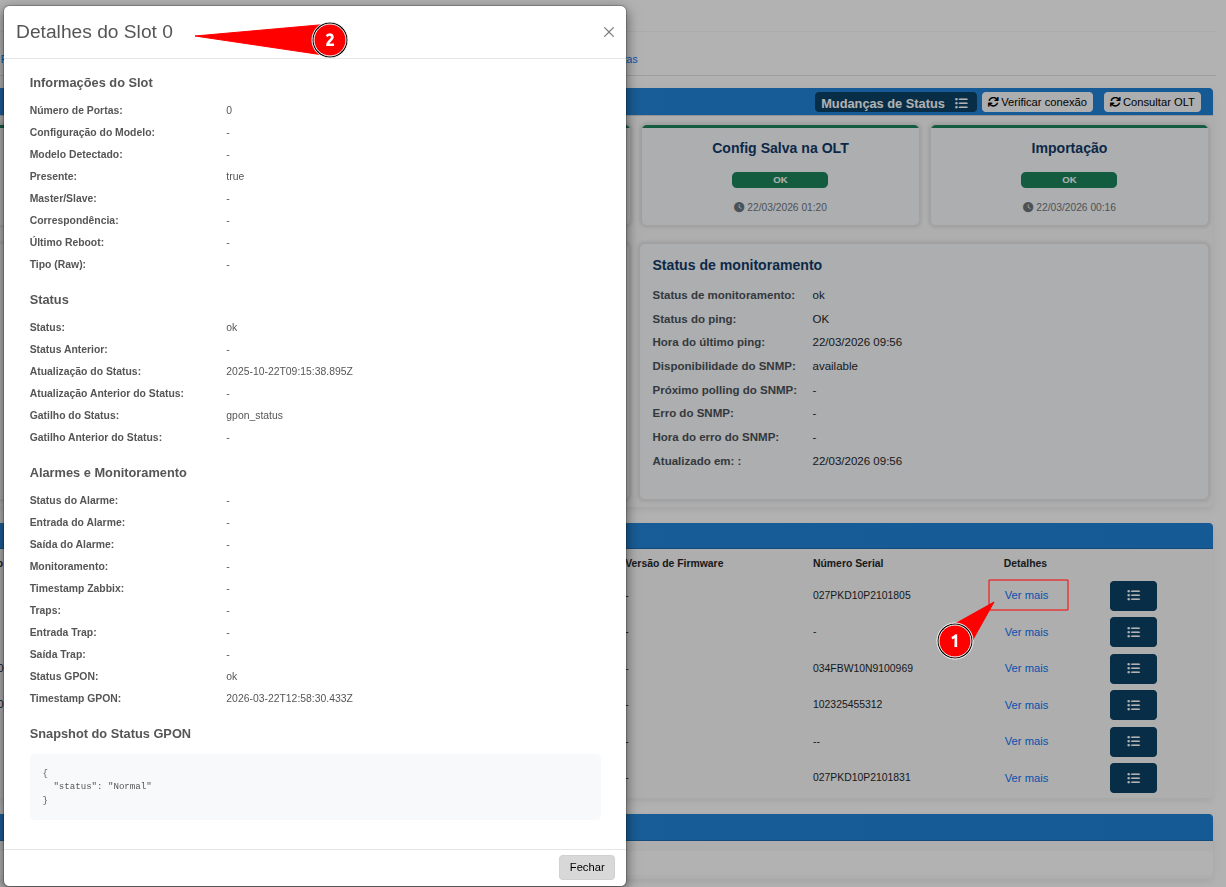This screenshot has height=887, width=1226.
Task: Open Ver mais in the row with serial "--"
Action: tap(1027, 741)
